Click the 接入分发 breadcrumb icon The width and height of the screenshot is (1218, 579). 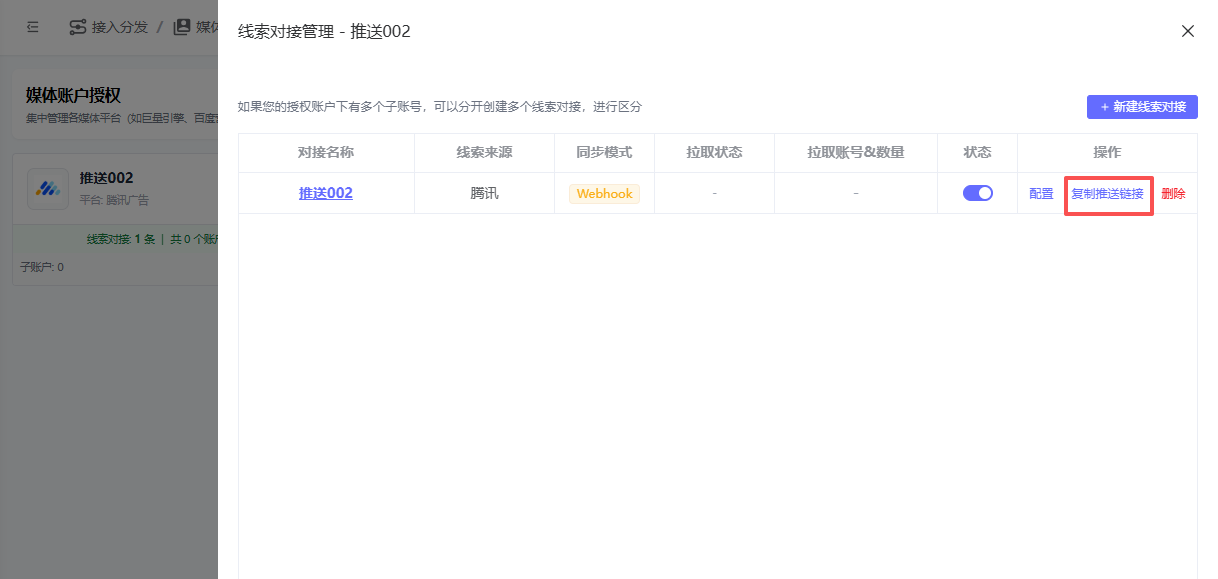[x=77, y=27]
